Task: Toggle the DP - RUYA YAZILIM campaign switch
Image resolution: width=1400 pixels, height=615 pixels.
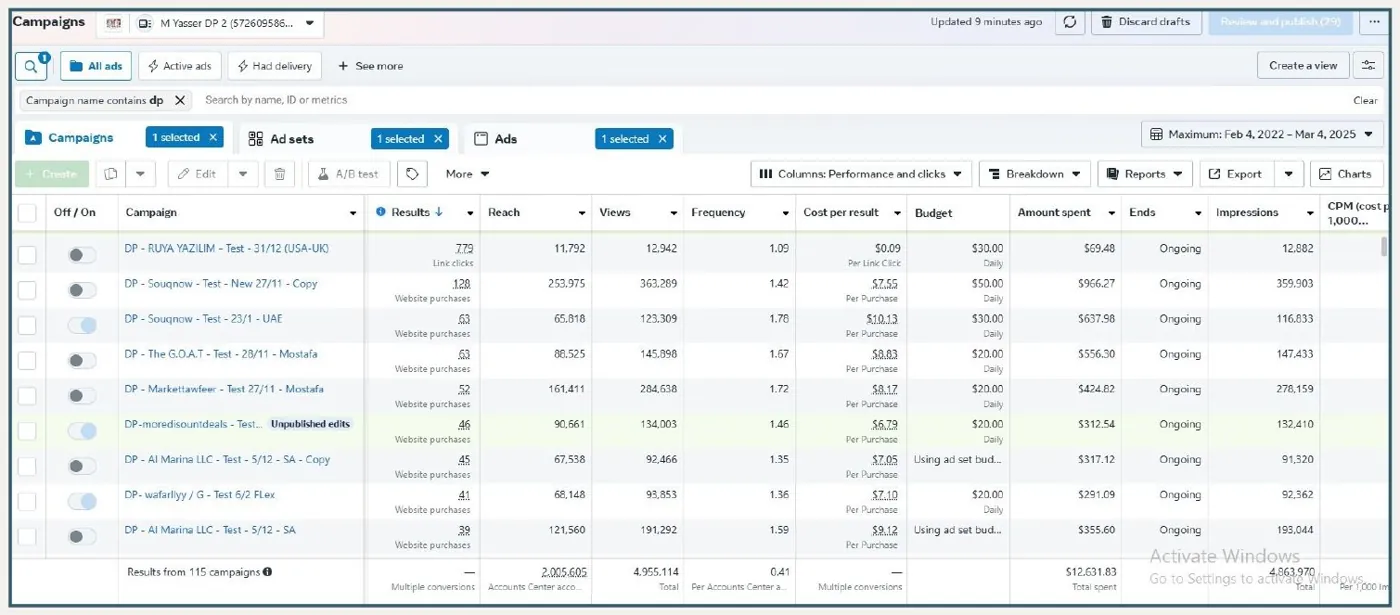Action: coord(82,255)
